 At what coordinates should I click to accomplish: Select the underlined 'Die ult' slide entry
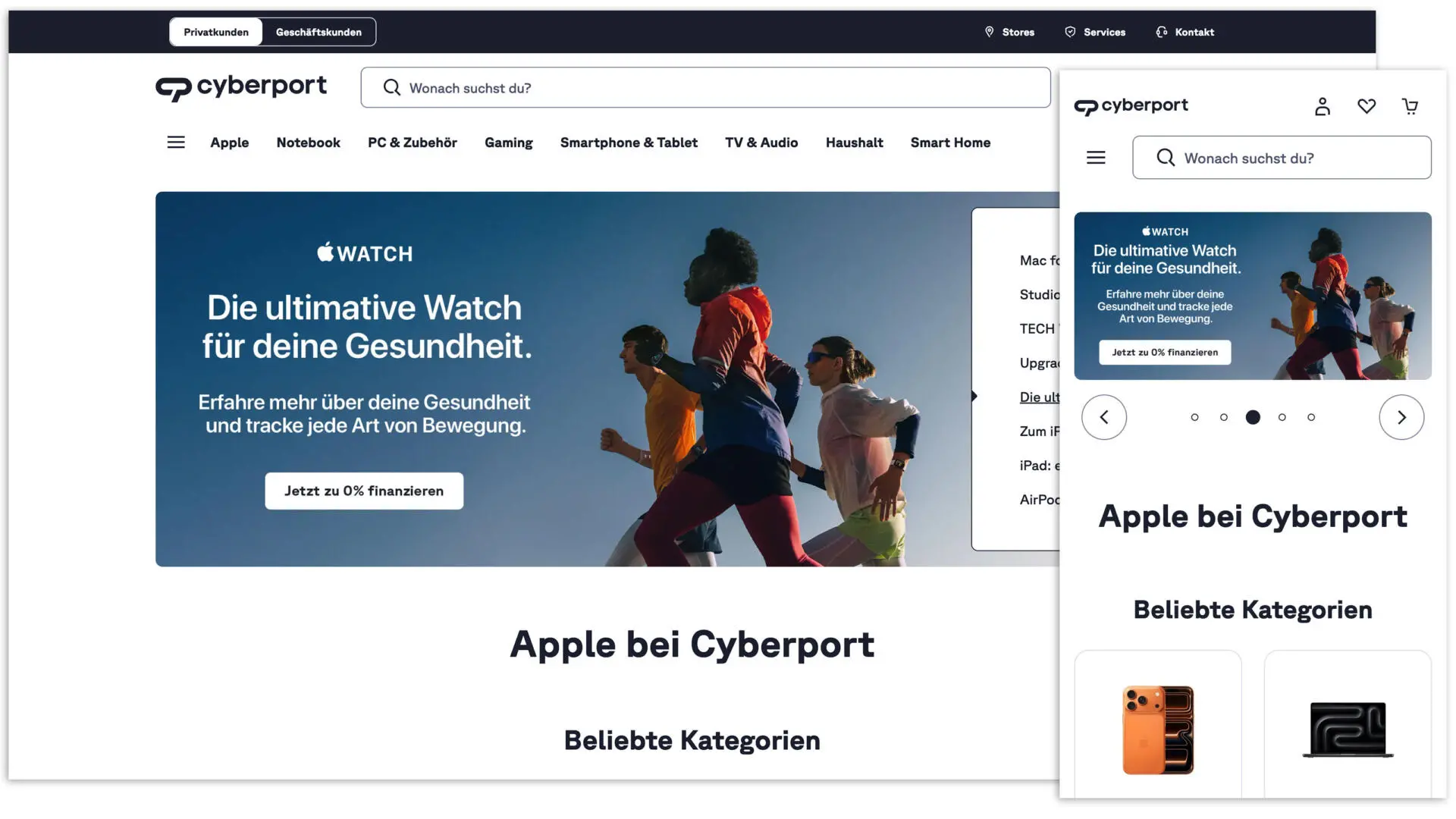(1039, 397)
